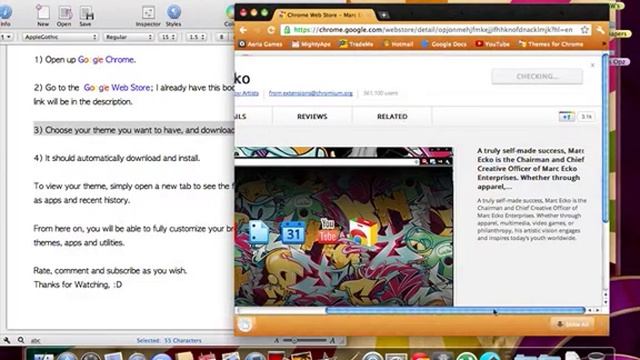Close the theme detail overlay
This screenshot has height=360, width=640.
592,65
